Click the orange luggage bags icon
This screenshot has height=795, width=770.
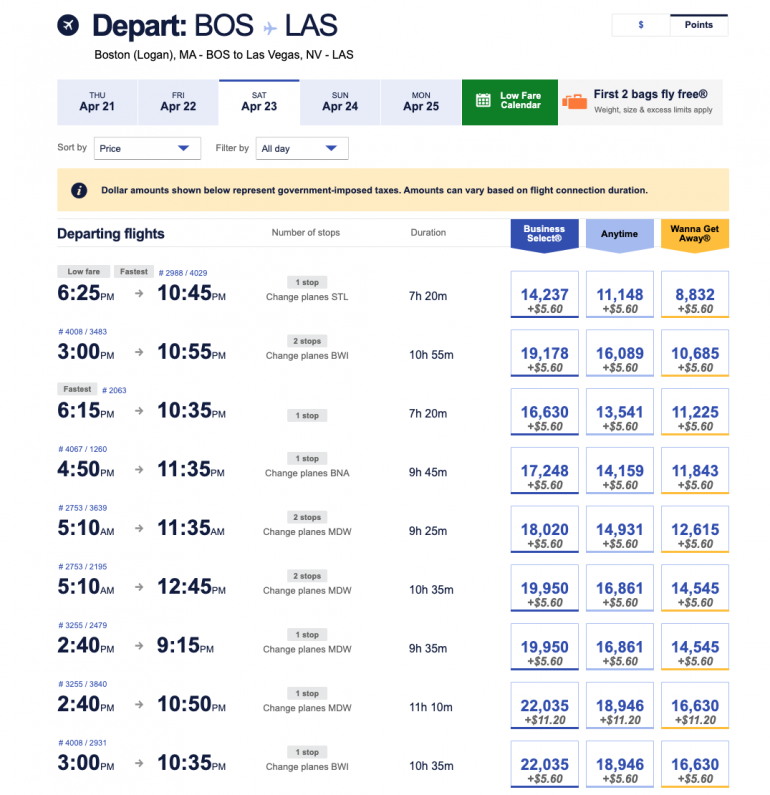click(x=574, y=101)
